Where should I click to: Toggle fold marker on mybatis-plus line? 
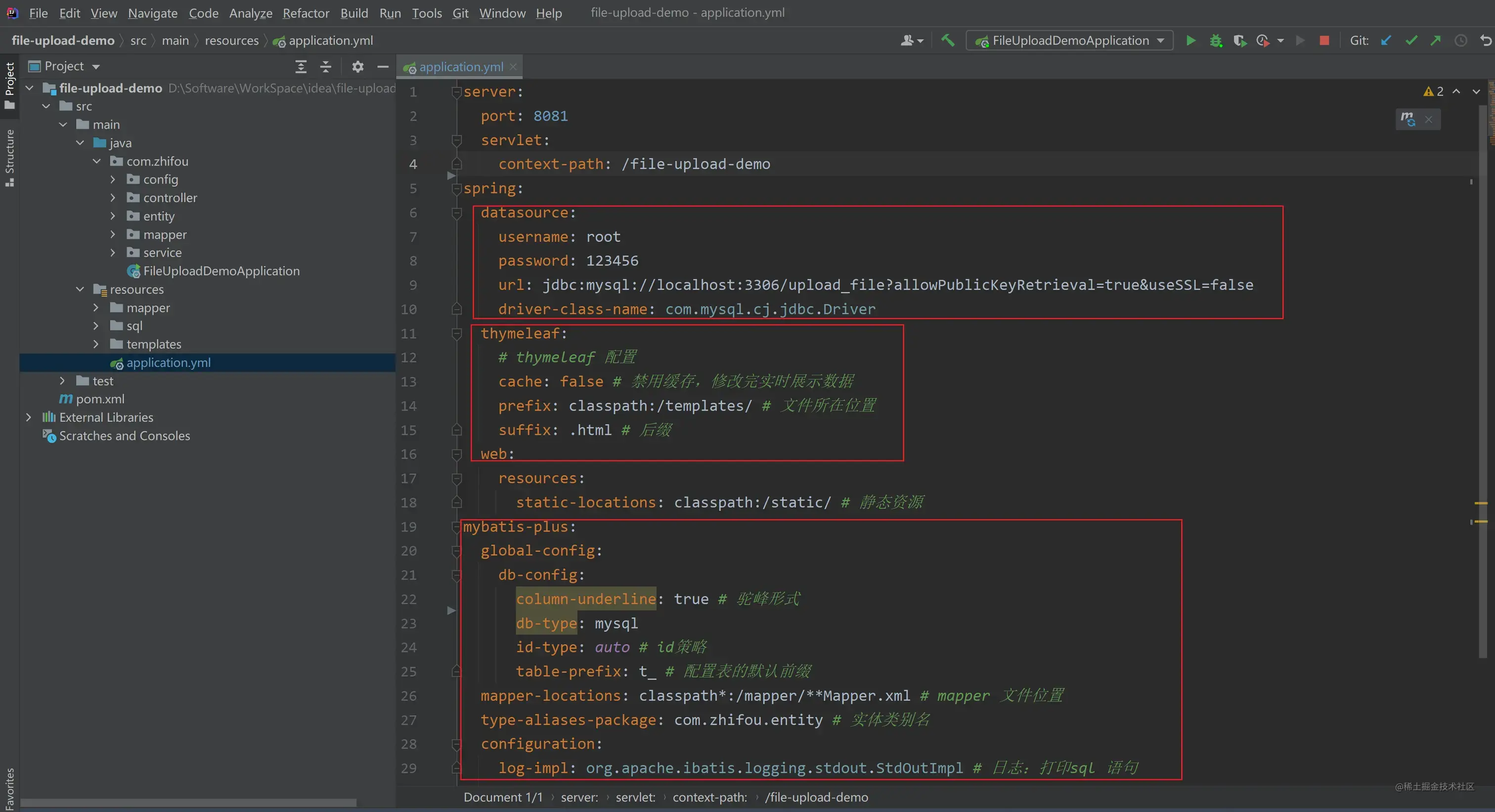coord(457,527)
